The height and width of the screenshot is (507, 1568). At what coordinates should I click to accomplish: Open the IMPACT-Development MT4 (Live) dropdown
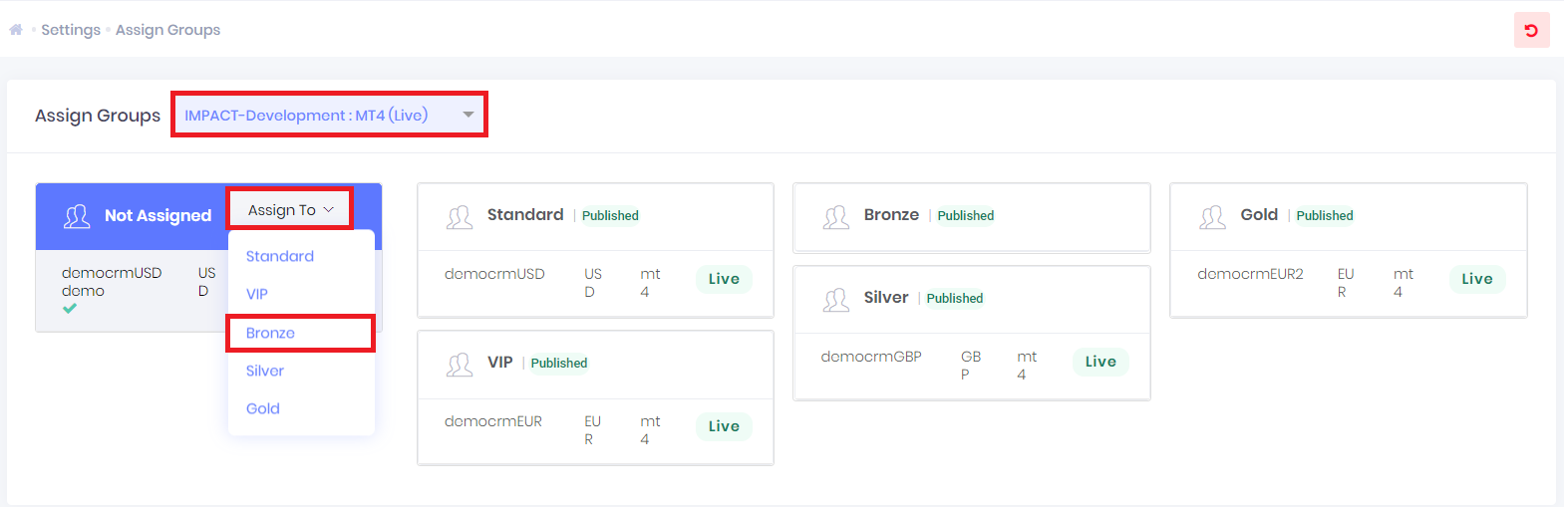[x=329, y=115]
